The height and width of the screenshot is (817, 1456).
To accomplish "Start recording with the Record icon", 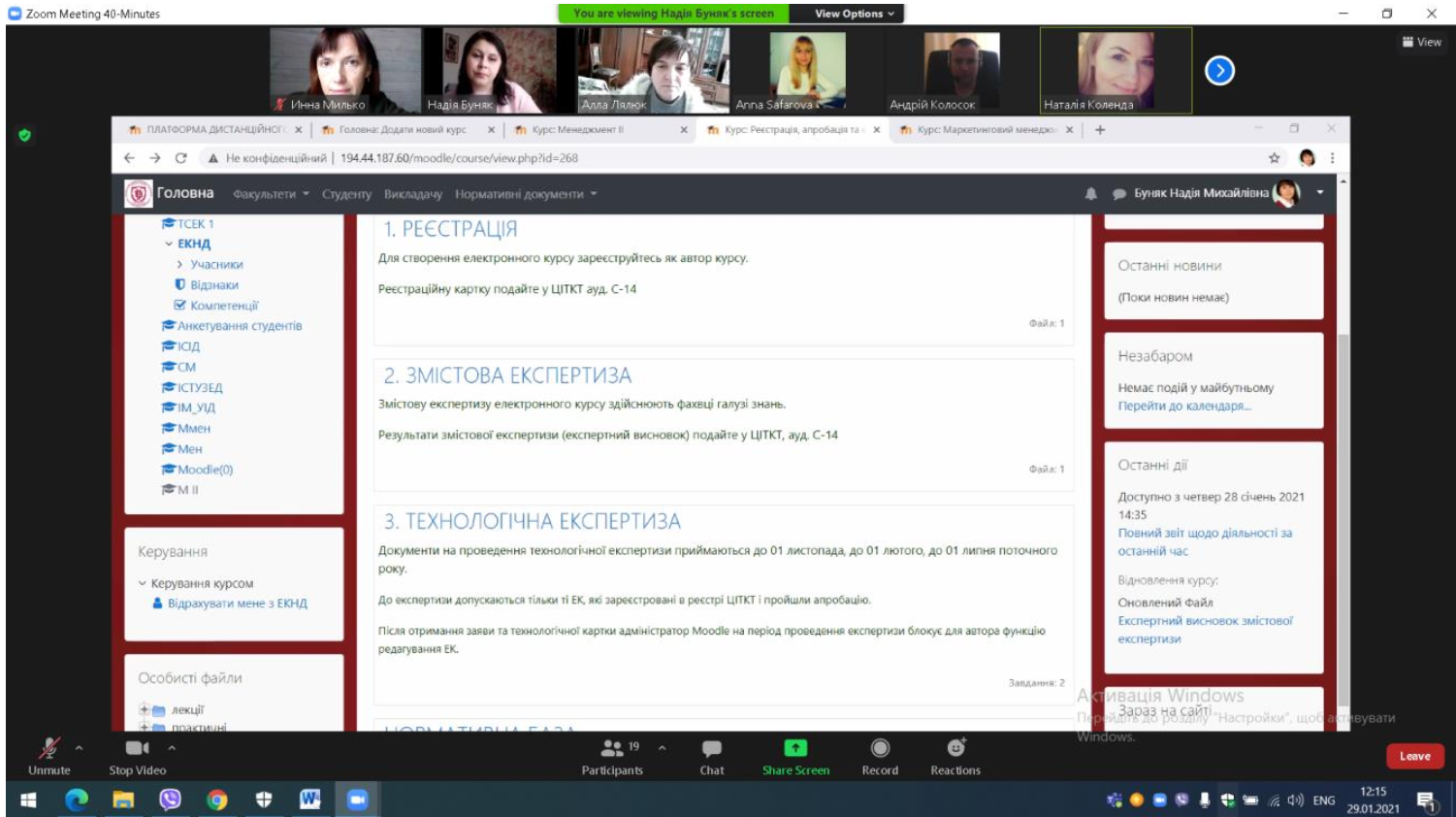I will click(x=880, y=748).
